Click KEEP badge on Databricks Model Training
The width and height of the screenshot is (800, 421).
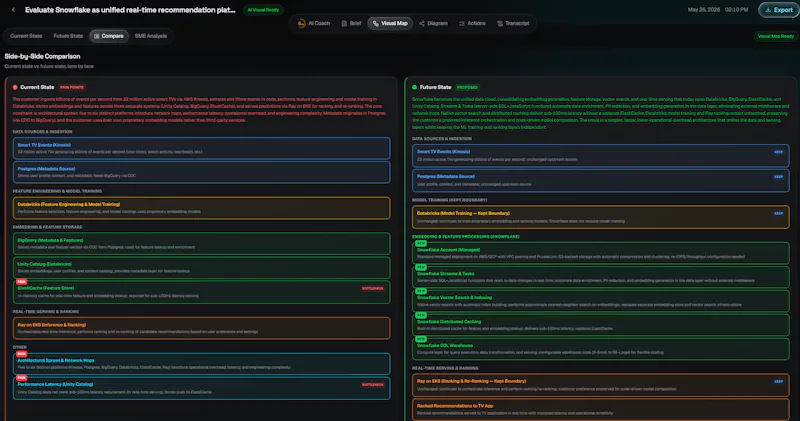779,213
